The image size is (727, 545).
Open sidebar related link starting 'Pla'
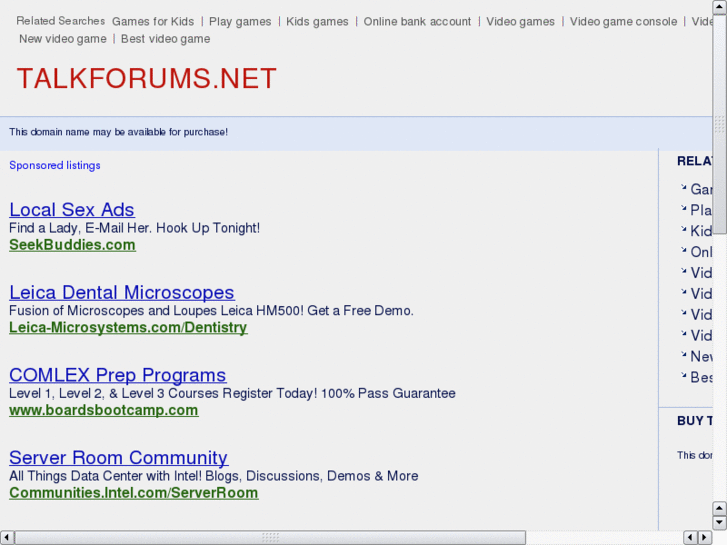click(701, 210)
